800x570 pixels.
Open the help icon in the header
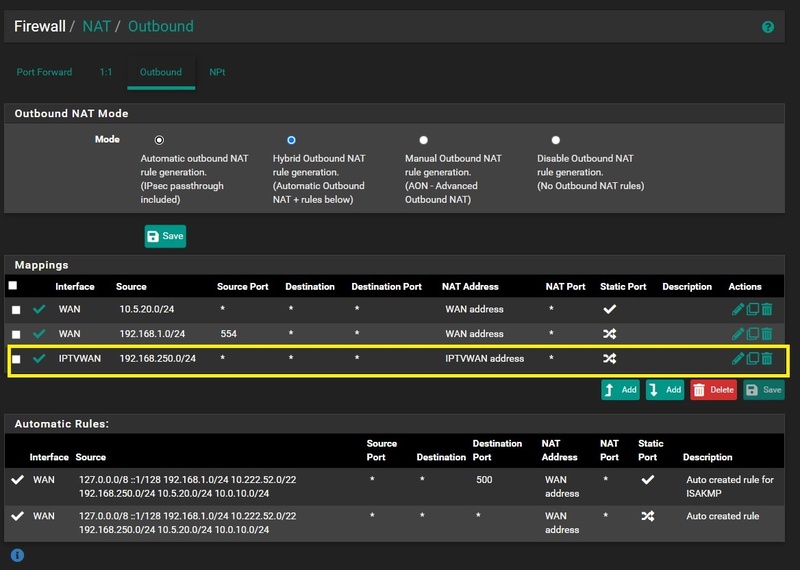tap(767, 27)
